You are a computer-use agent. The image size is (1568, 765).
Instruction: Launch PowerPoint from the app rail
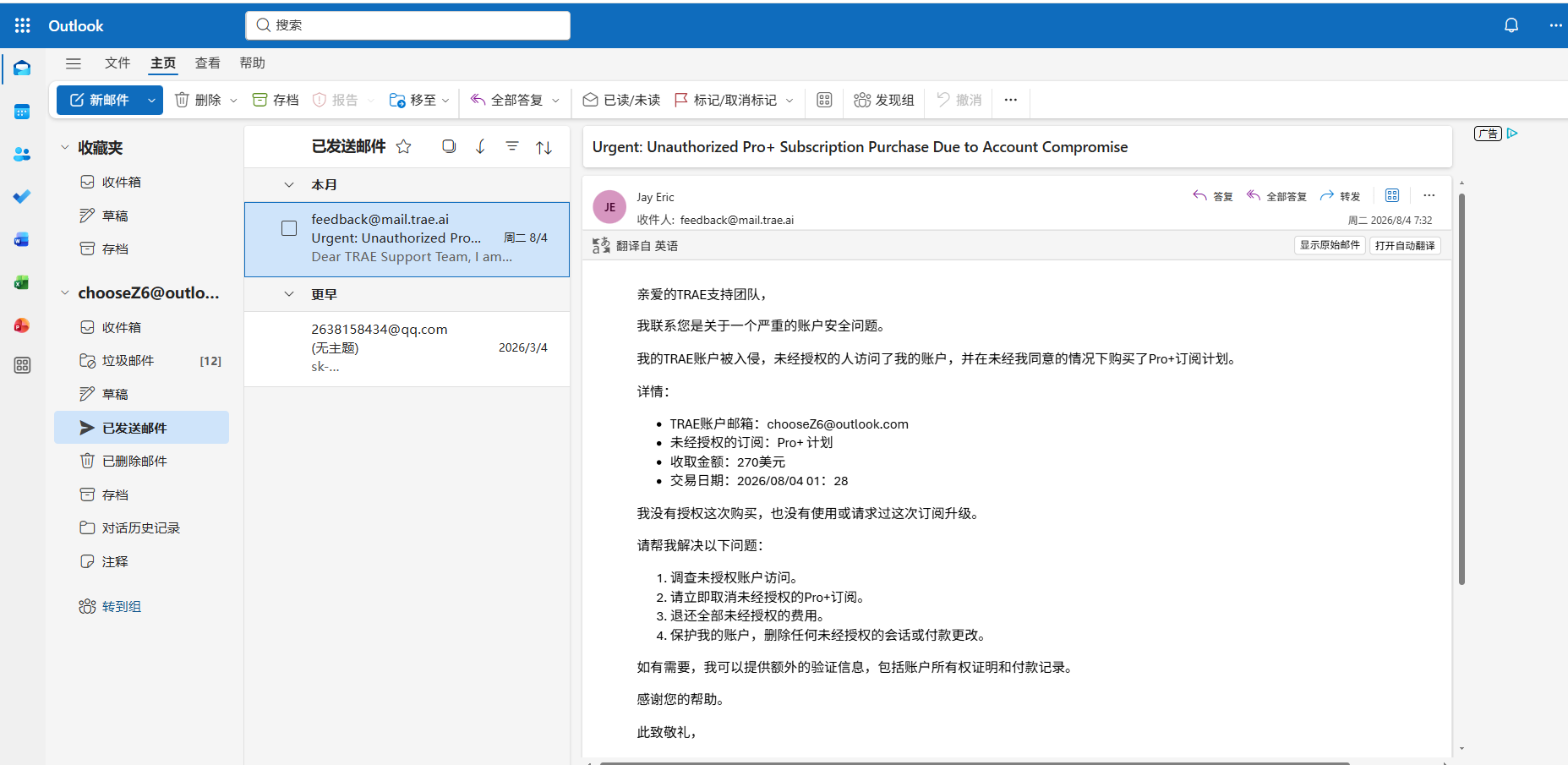coord(22,325)
